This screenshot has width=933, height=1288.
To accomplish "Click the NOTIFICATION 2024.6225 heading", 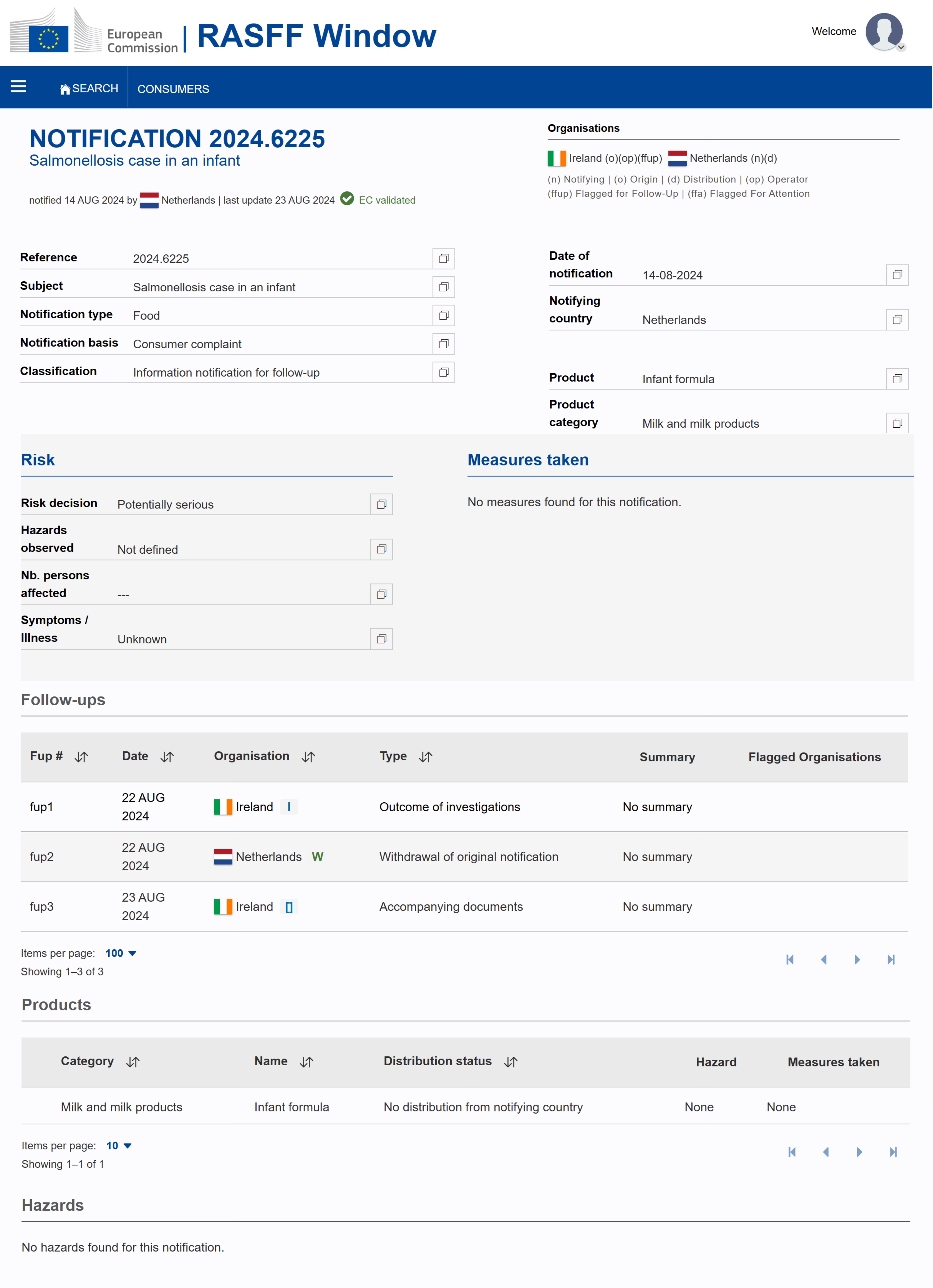I will point(177,139).
